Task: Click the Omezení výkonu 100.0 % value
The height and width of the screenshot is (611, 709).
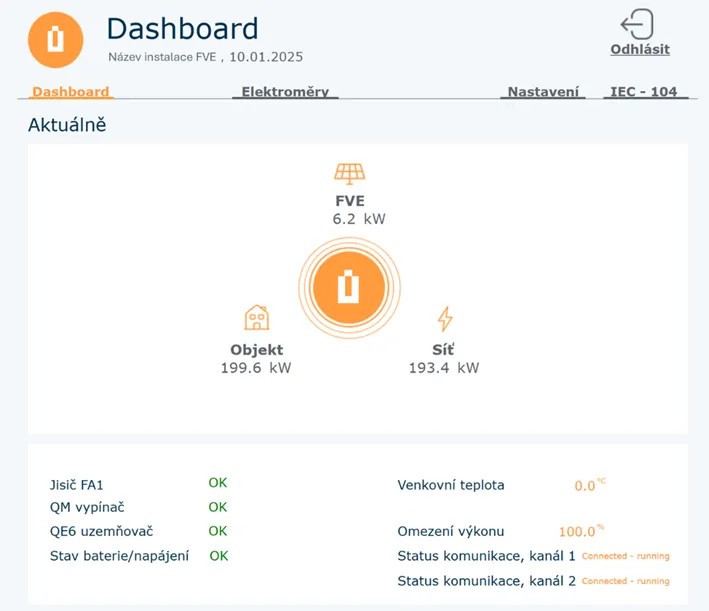Action: [579, 532]
